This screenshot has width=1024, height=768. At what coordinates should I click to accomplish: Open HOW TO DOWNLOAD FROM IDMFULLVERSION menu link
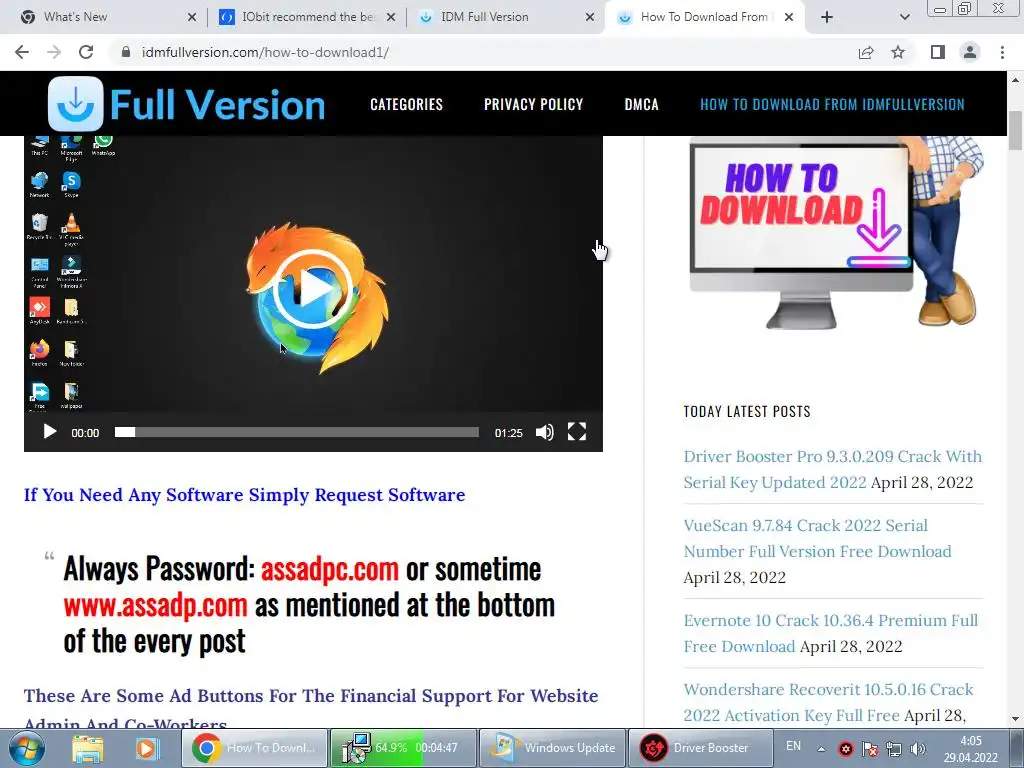[832, 104]
